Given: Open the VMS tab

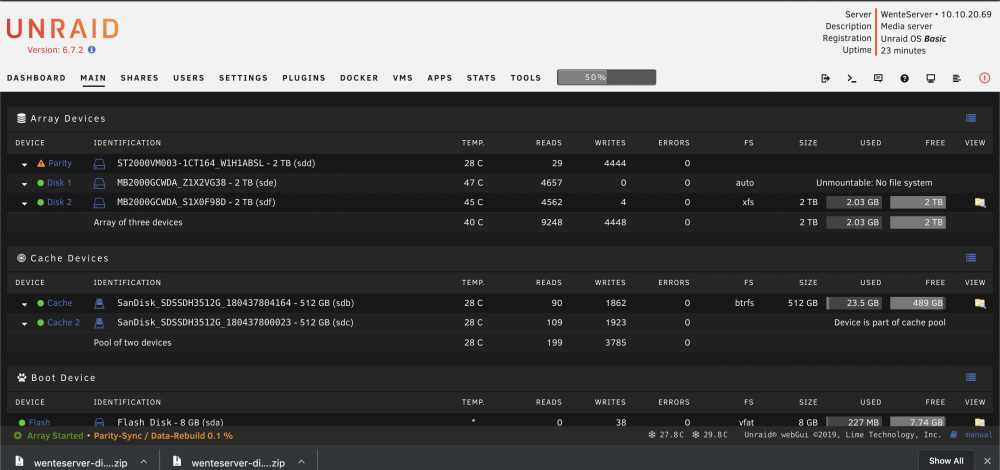Looking at the screenshot, I should (402, 78).
